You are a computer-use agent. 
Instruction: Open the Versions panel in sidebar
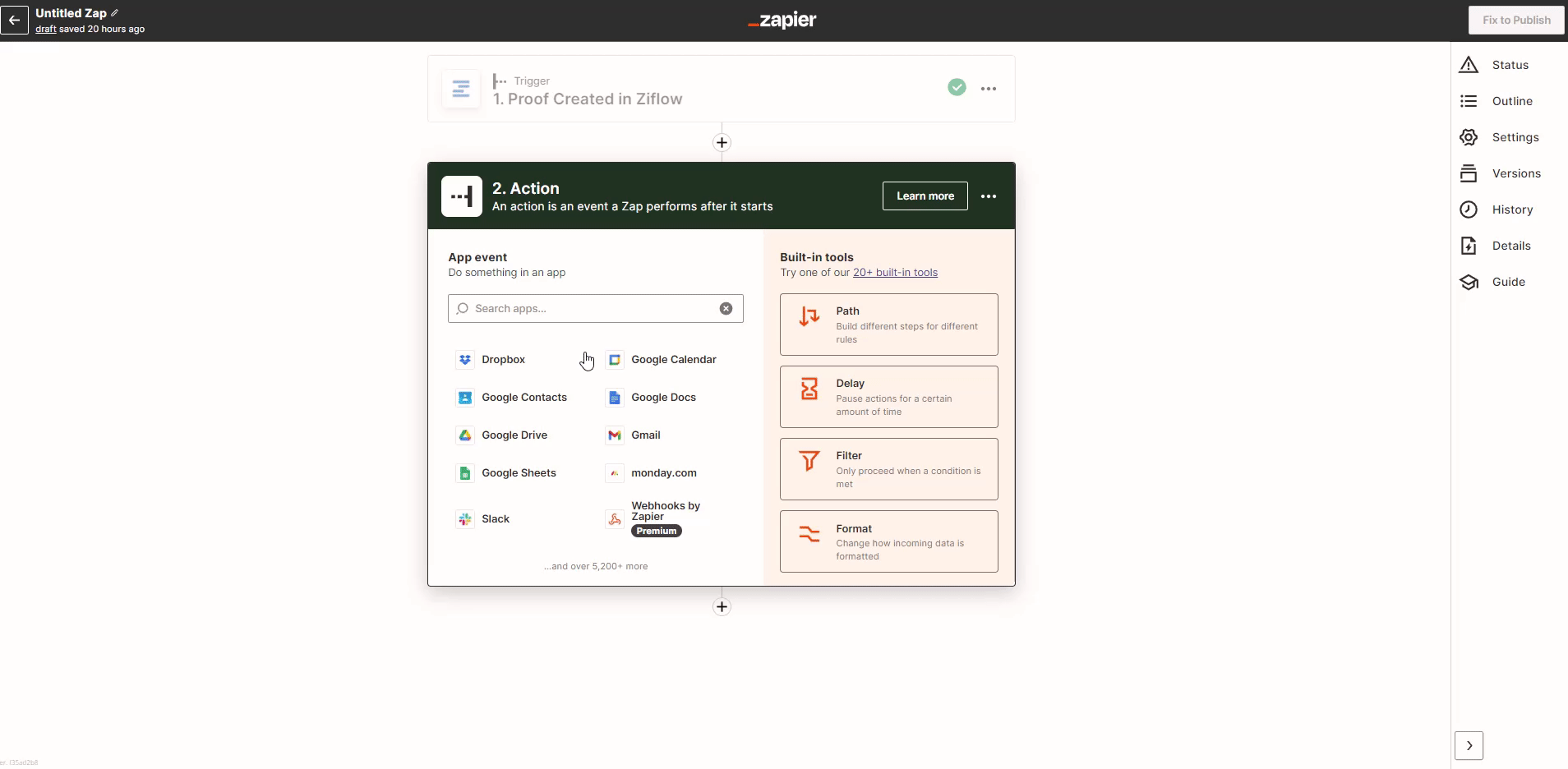click(1515, 173)
